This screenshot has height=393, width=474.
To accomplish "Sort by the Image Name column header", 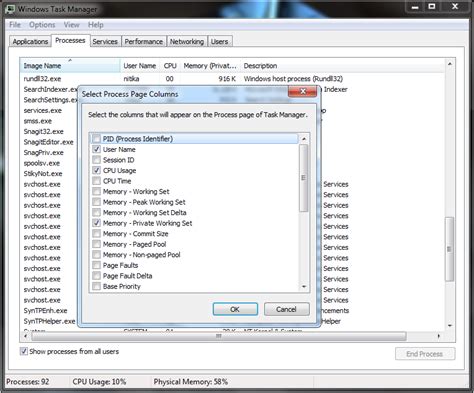I will [70, 66].
